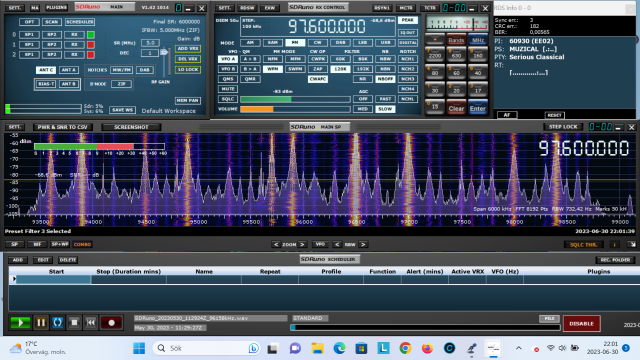Start playback with the green play button
The height and width of the screenshot is (360, 640).
click(20, 323)
